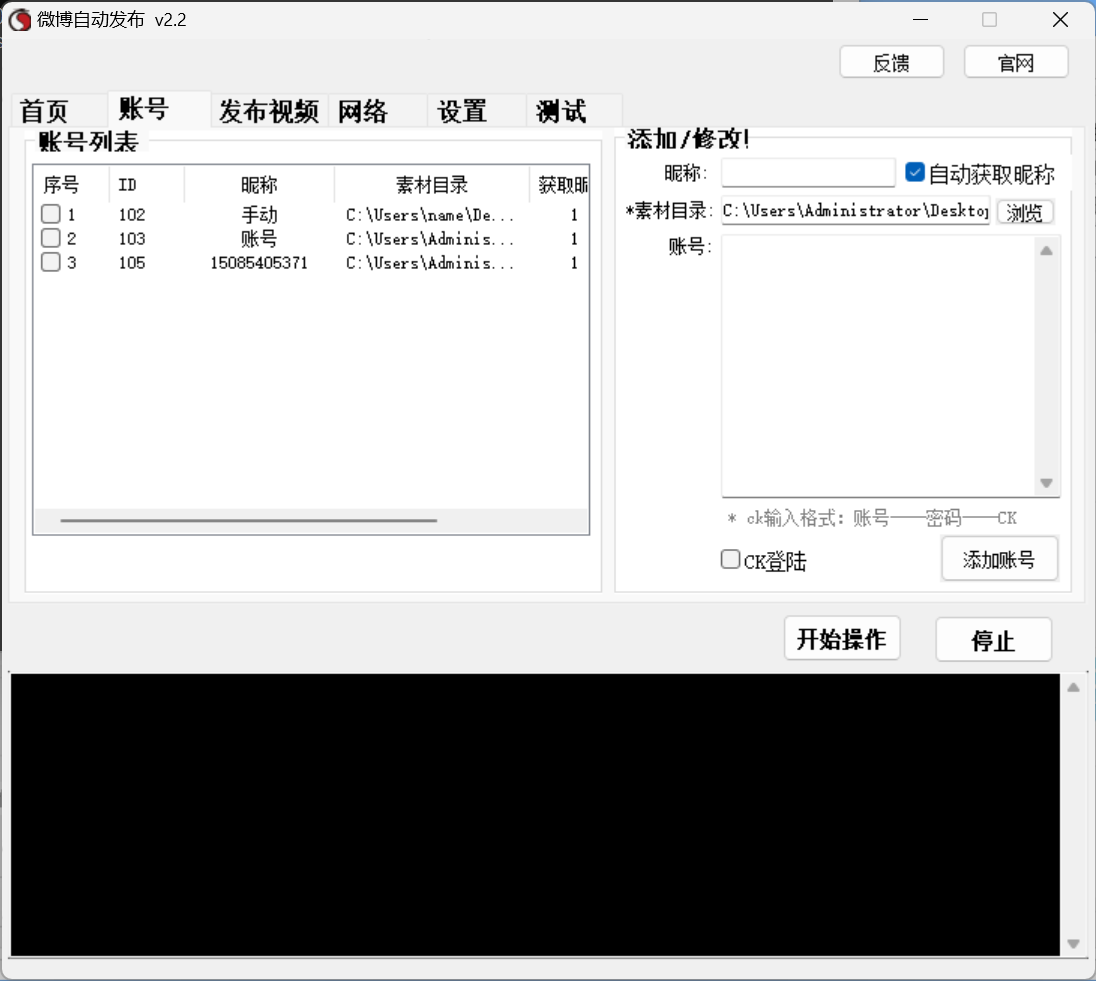Click the 昵称 column header in the list
Viewport: 1096px width, 981px height.
tap(259, 185)
